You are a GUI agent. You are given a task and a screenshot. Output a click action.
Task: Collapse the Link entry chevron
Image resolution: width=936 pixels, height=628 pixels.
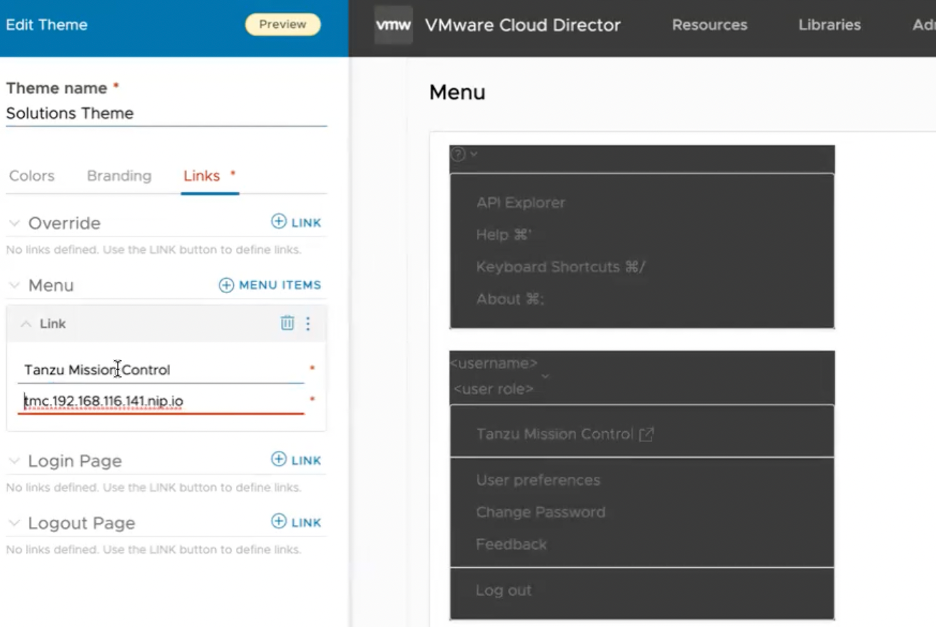click(25, 323)
